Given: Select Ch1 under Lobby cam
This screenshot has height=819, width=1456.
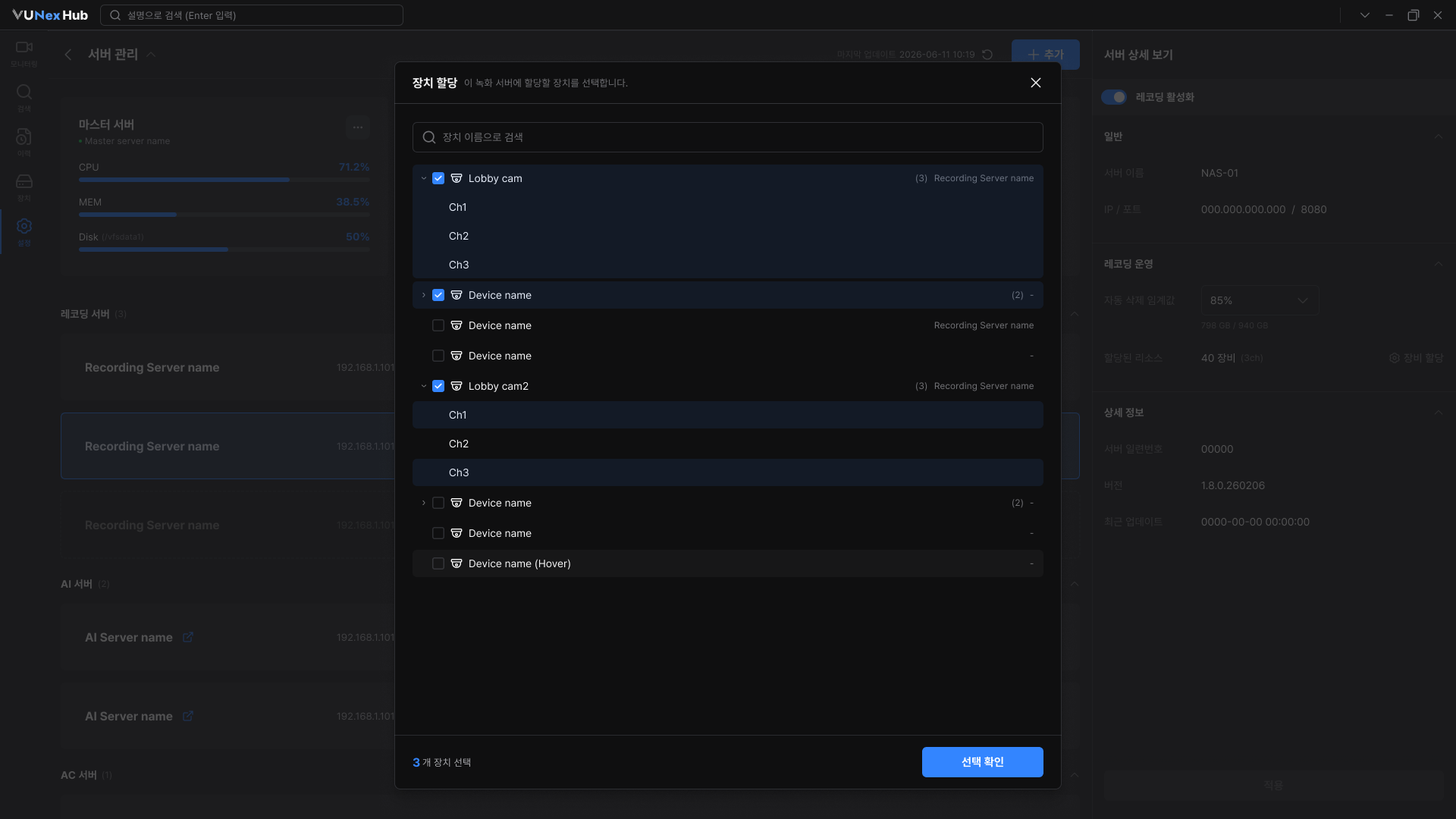Looking at the screenshot, I should tap(728, 207).
